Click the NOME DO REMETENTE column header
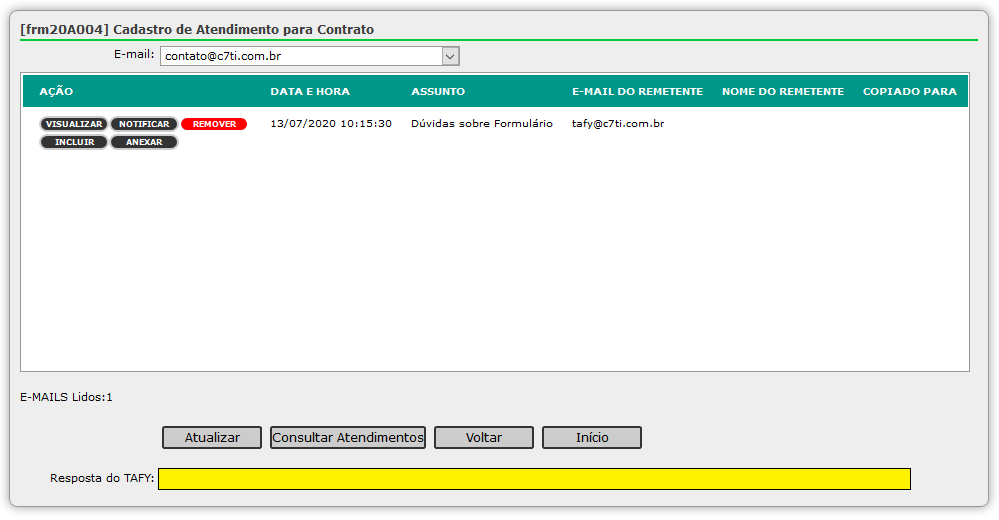The height and width of the screenshot is (520, 999). pos(783,91)
